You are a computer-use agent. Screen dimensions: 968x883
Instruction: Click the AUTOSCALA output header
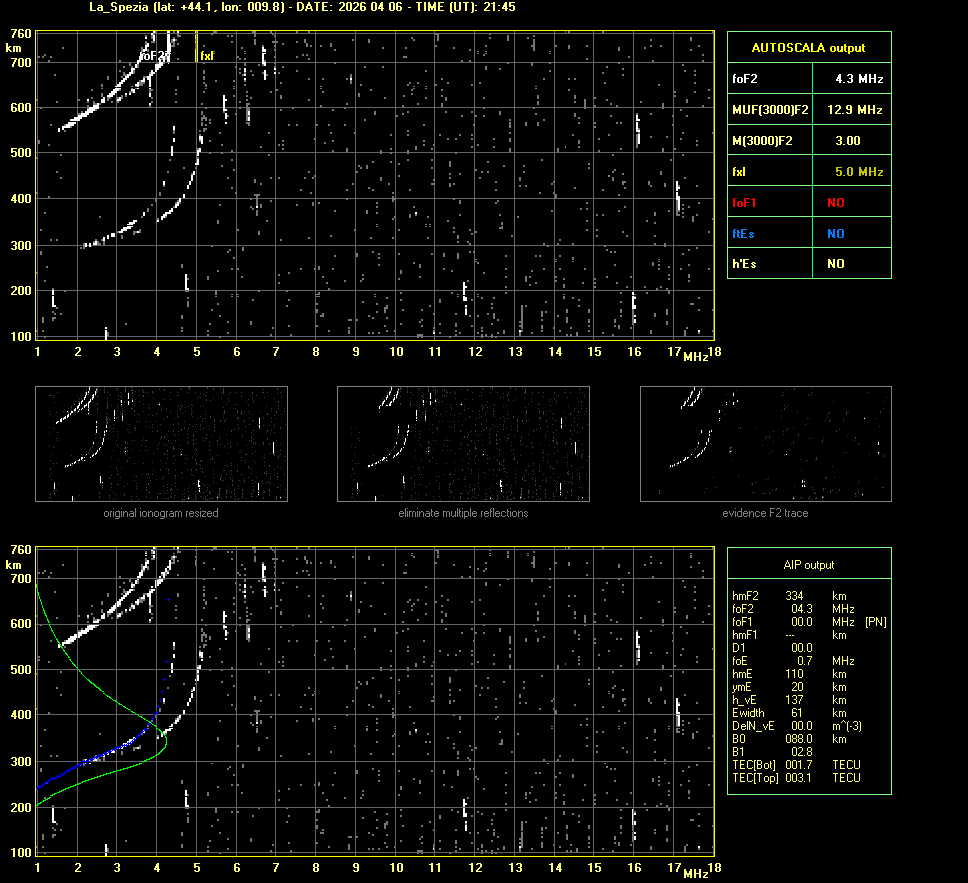808,47
